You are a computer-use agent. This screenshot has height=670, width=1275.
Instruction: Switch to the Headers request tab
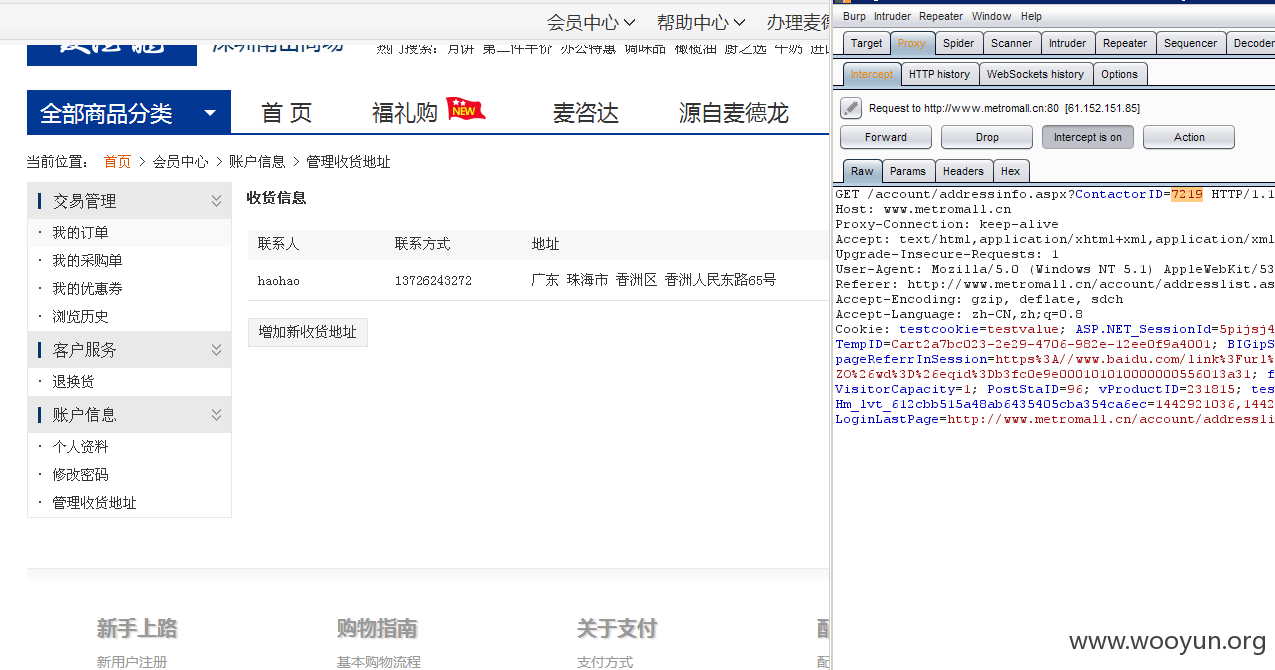click(x=963, y=171)
